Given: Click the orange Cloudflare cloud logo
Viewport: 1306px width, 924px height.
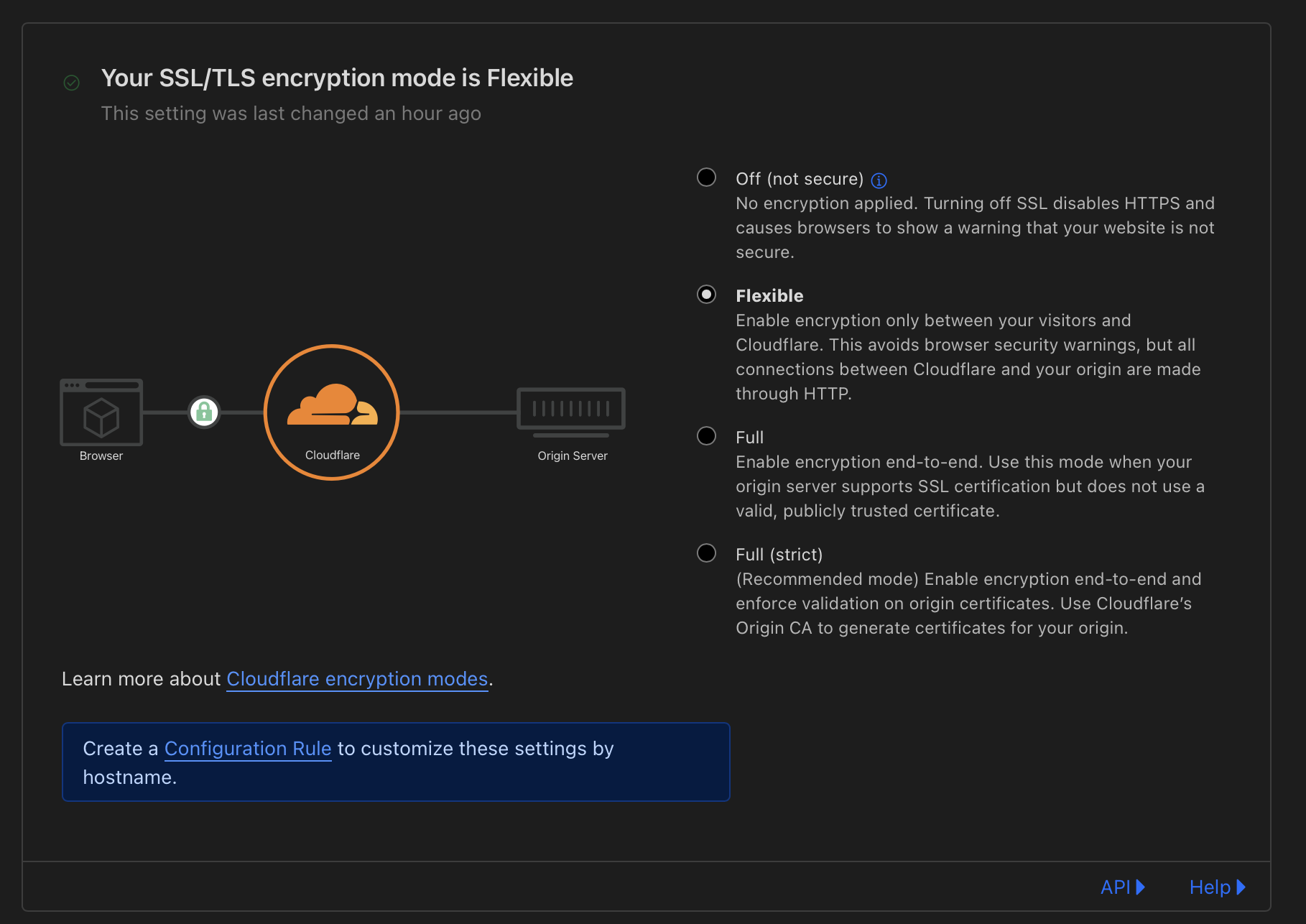Looking at the screenshot, I should [333, 407].
